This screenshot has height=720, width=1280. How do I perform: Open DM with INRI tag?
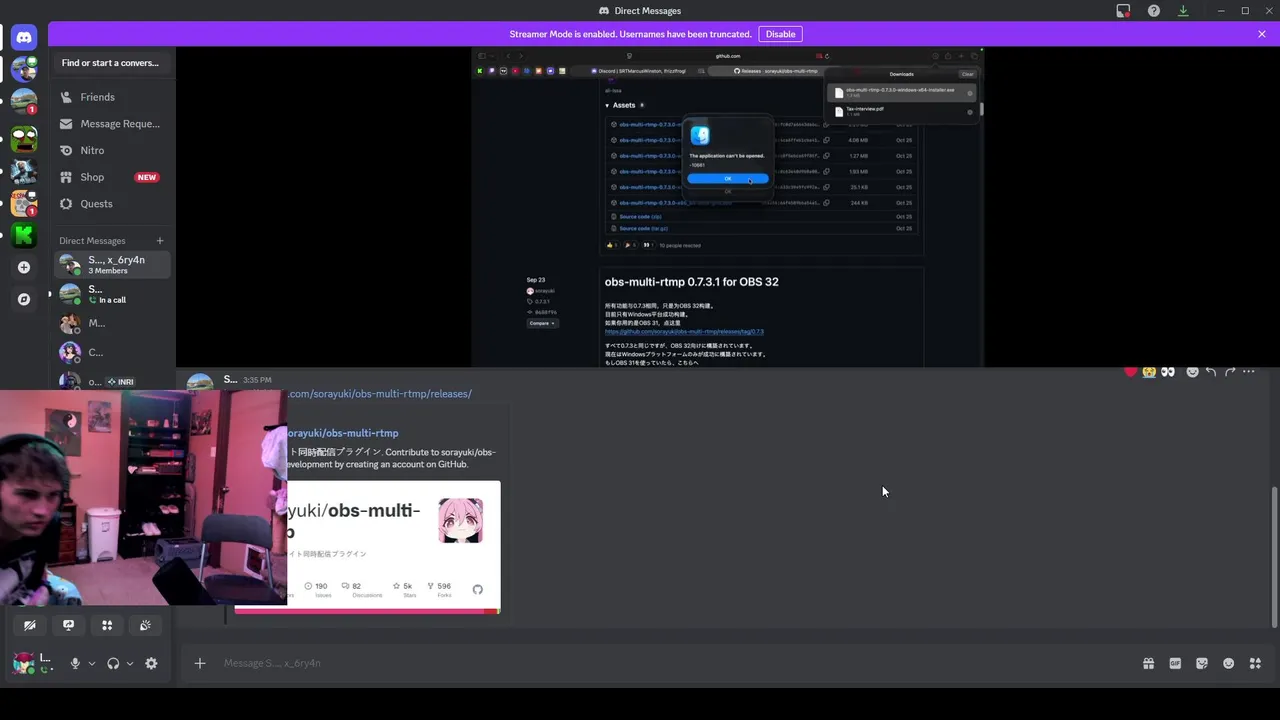point(111,381)
